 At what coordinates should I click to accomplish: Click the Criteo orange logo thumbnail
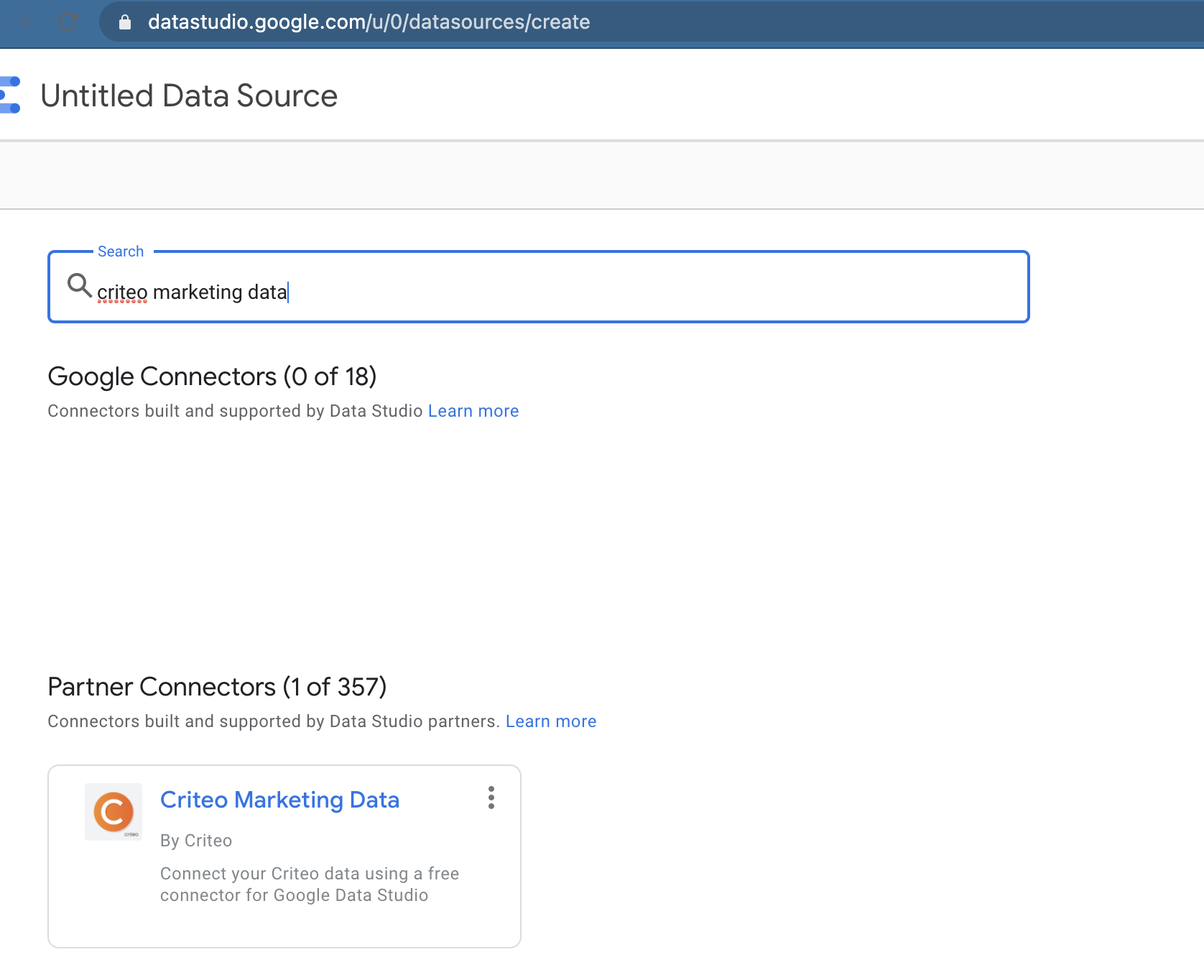(114, 812)
